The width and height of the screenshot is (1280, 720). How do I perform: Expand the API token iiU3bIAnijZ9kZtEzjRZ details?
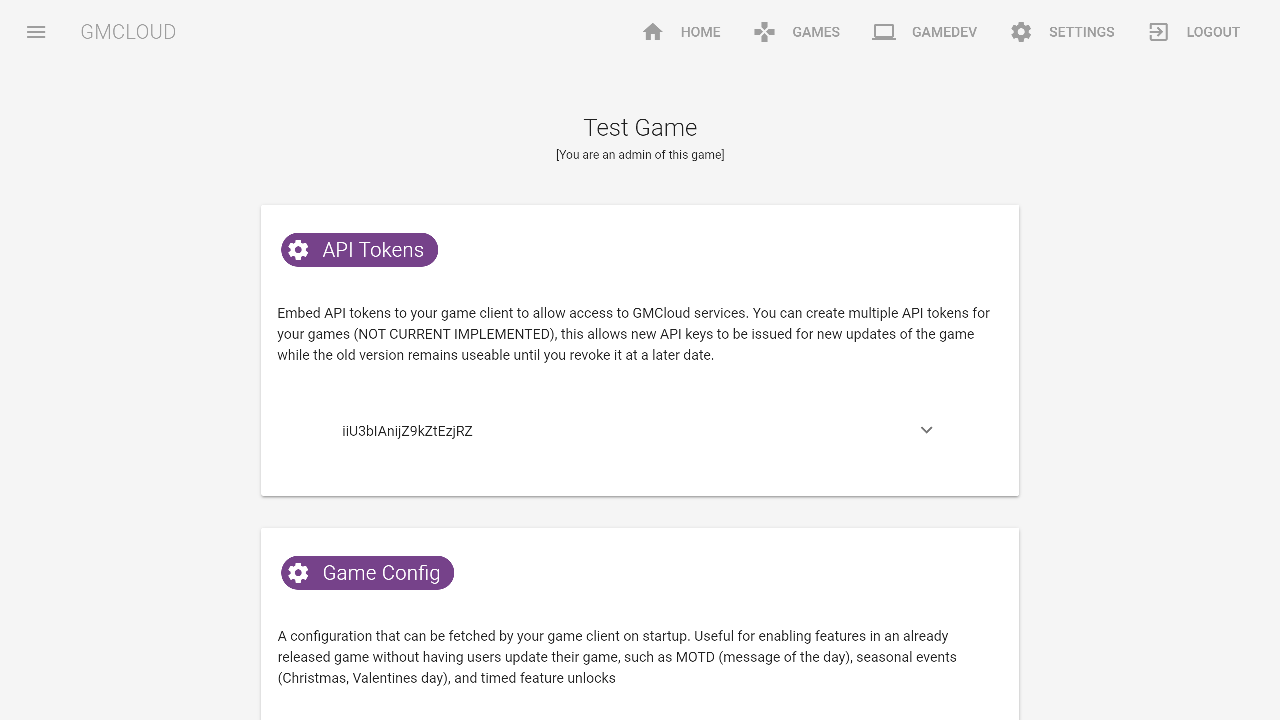[x=926, y=430]
